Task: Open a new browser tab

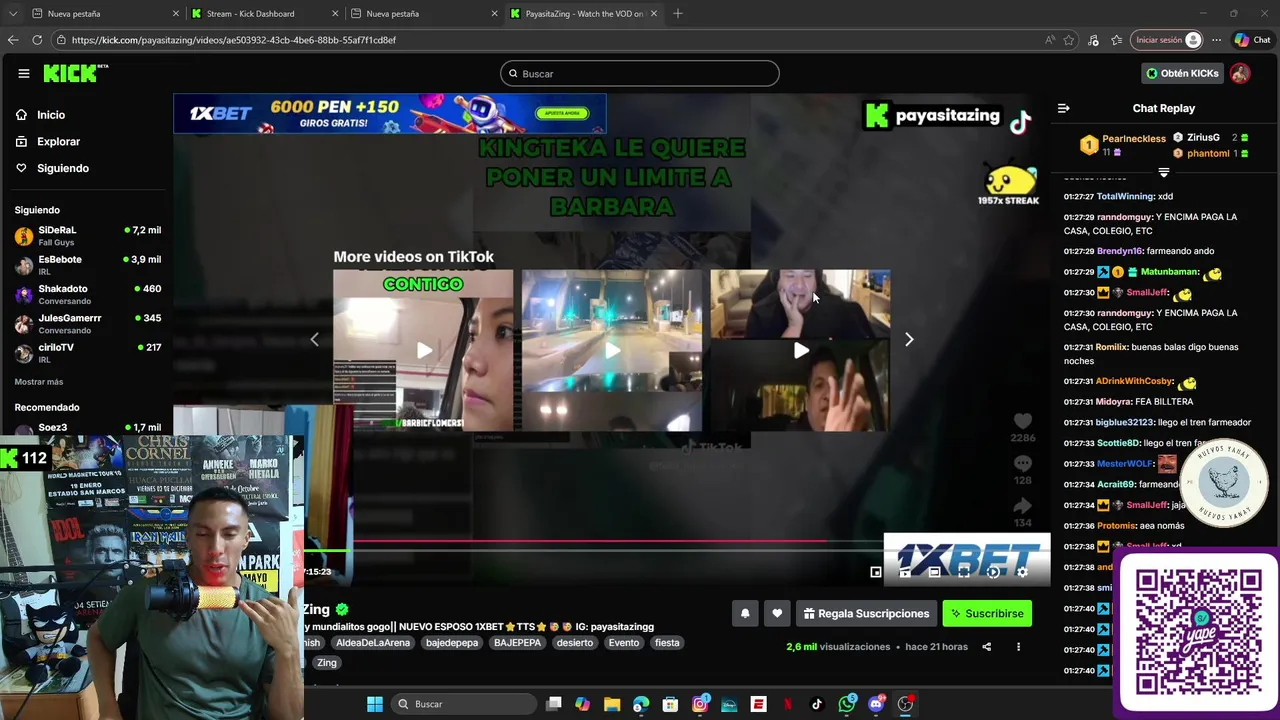Action: (678, 14)
